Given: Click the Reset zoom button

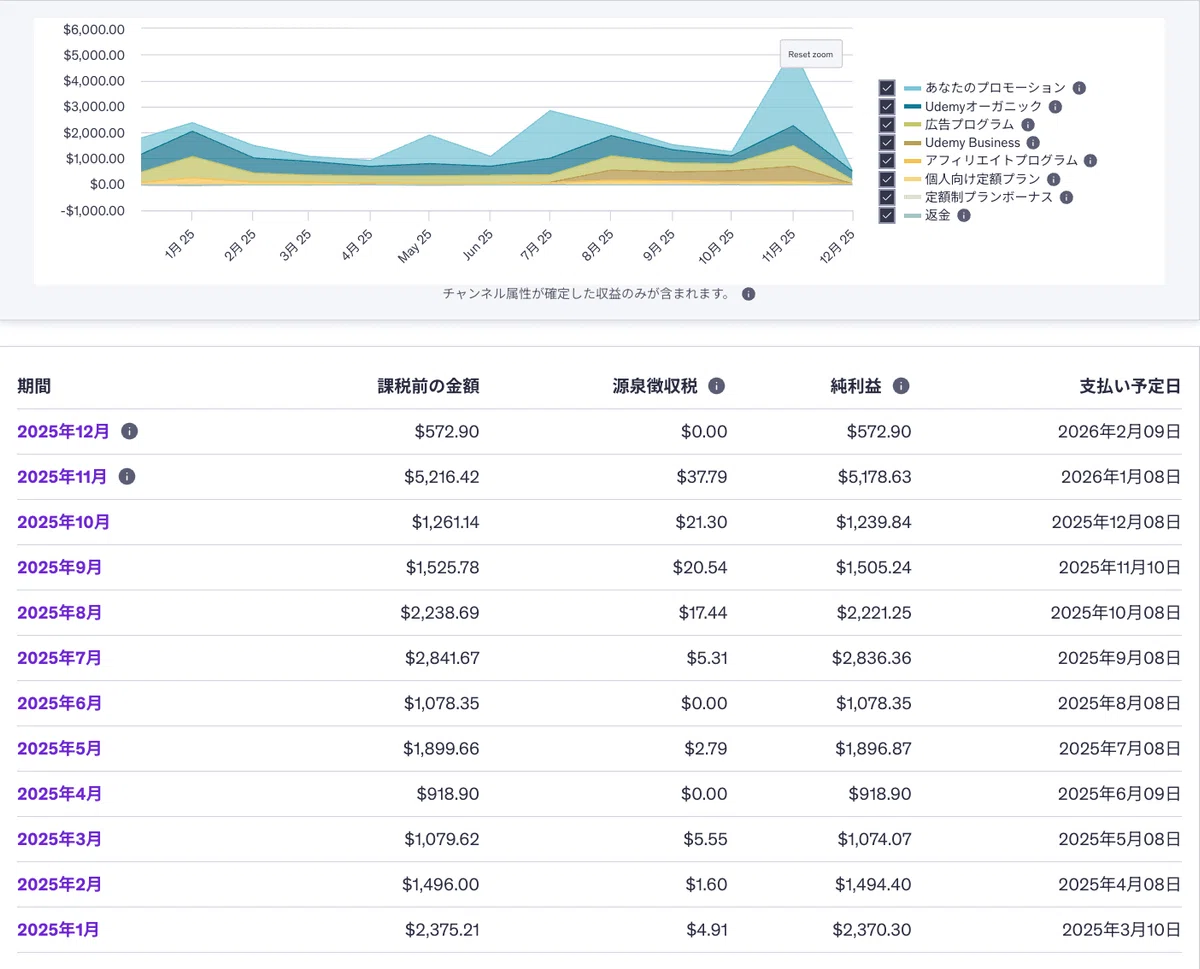Looking at the screenshot, I should coord(811,54).
